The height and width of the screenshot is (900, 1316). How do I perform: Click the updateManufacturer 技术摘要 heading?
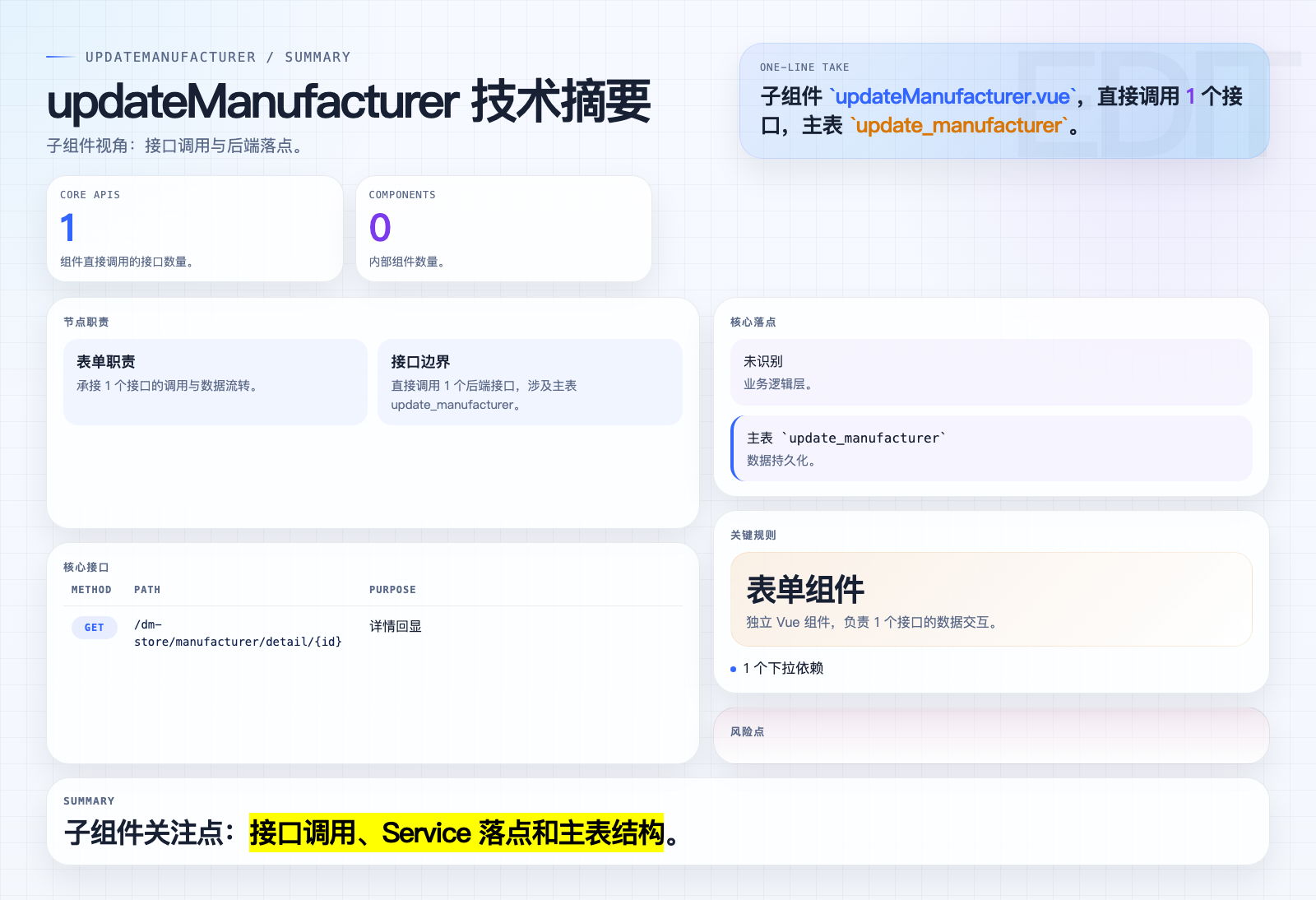point(349,102)
